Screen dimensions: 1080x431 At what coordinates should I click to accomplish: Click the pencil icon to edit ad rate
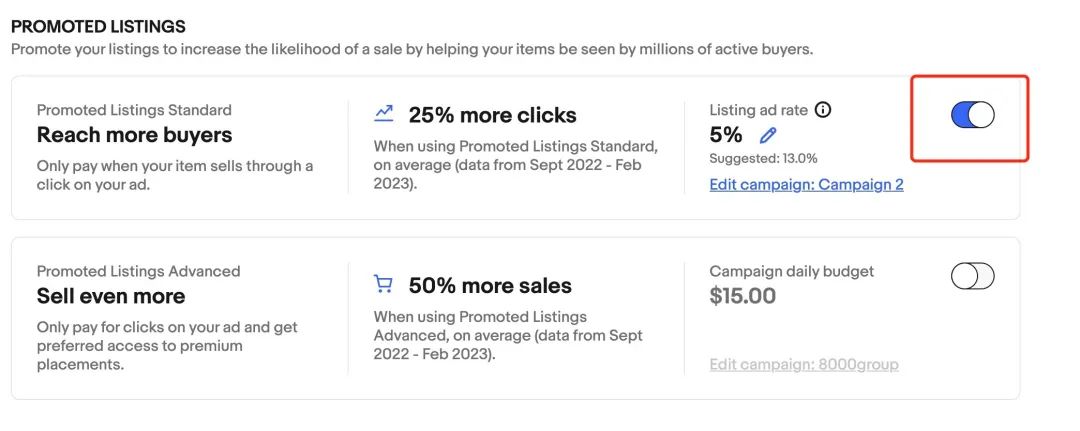pos(767,135)
